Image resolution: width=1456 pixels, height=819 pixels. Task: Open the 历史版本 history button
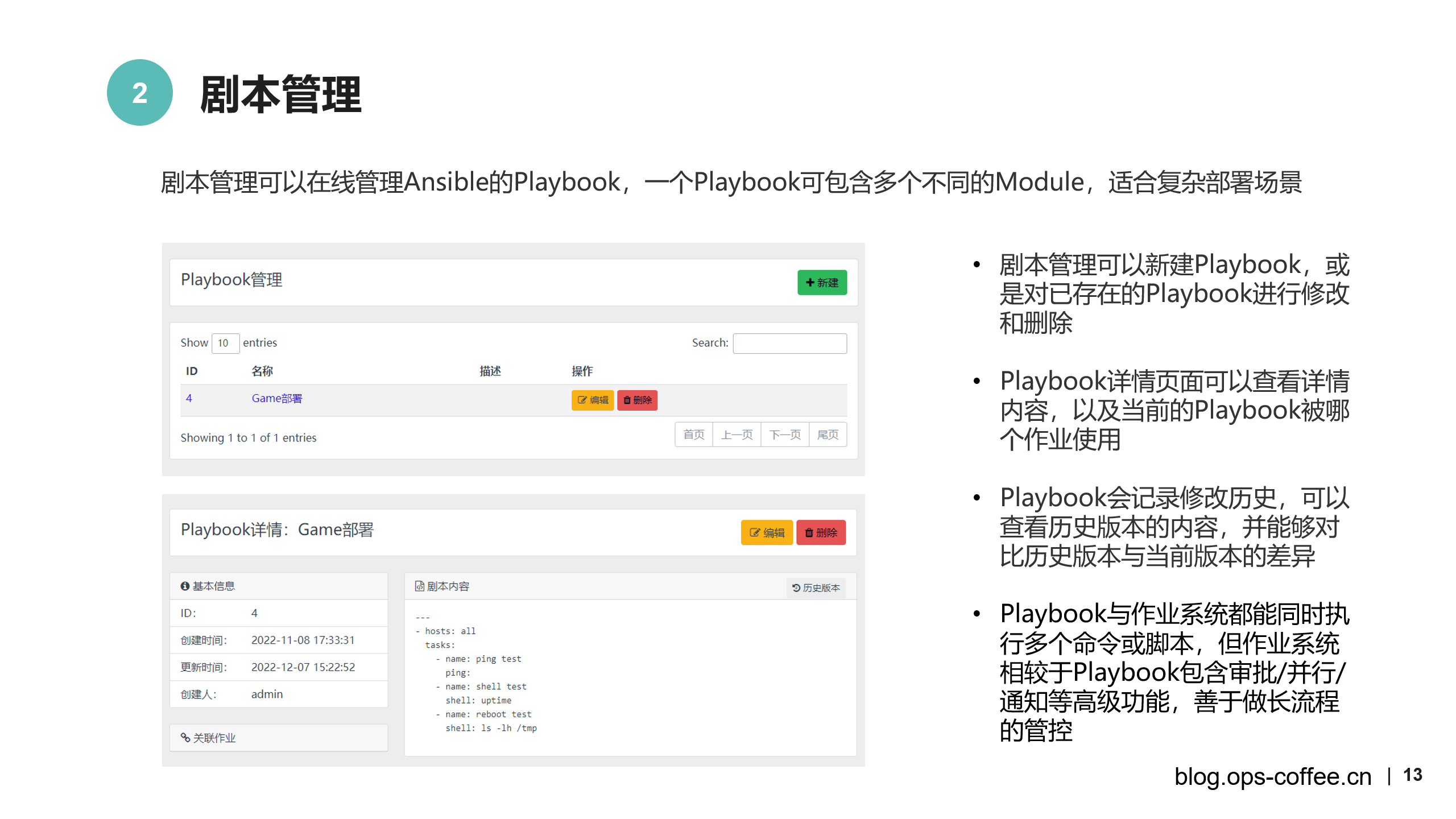point(816,588)
